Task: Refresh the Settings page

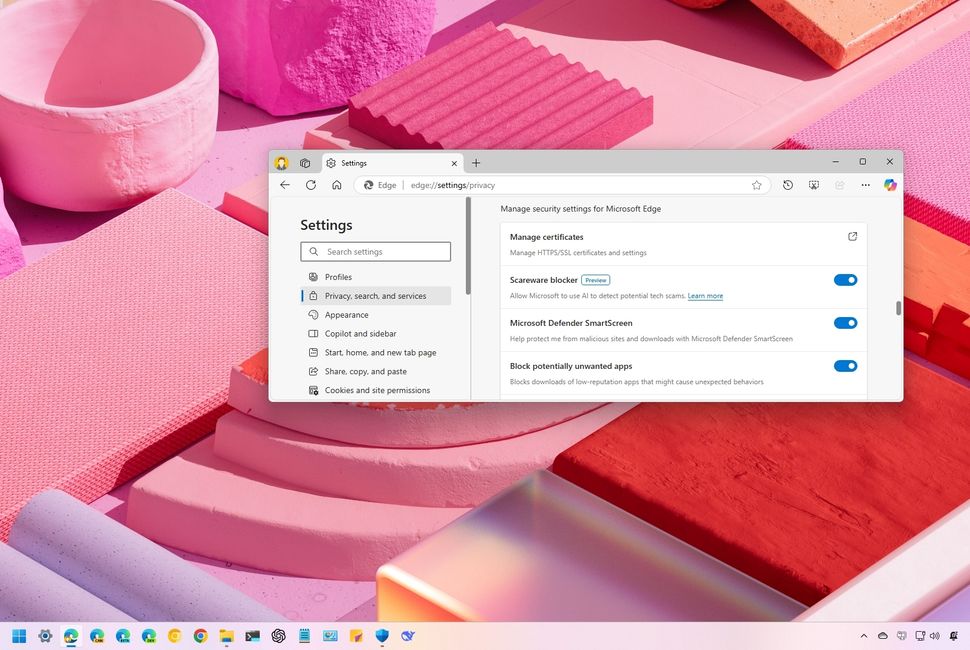Action: [310, 185]
